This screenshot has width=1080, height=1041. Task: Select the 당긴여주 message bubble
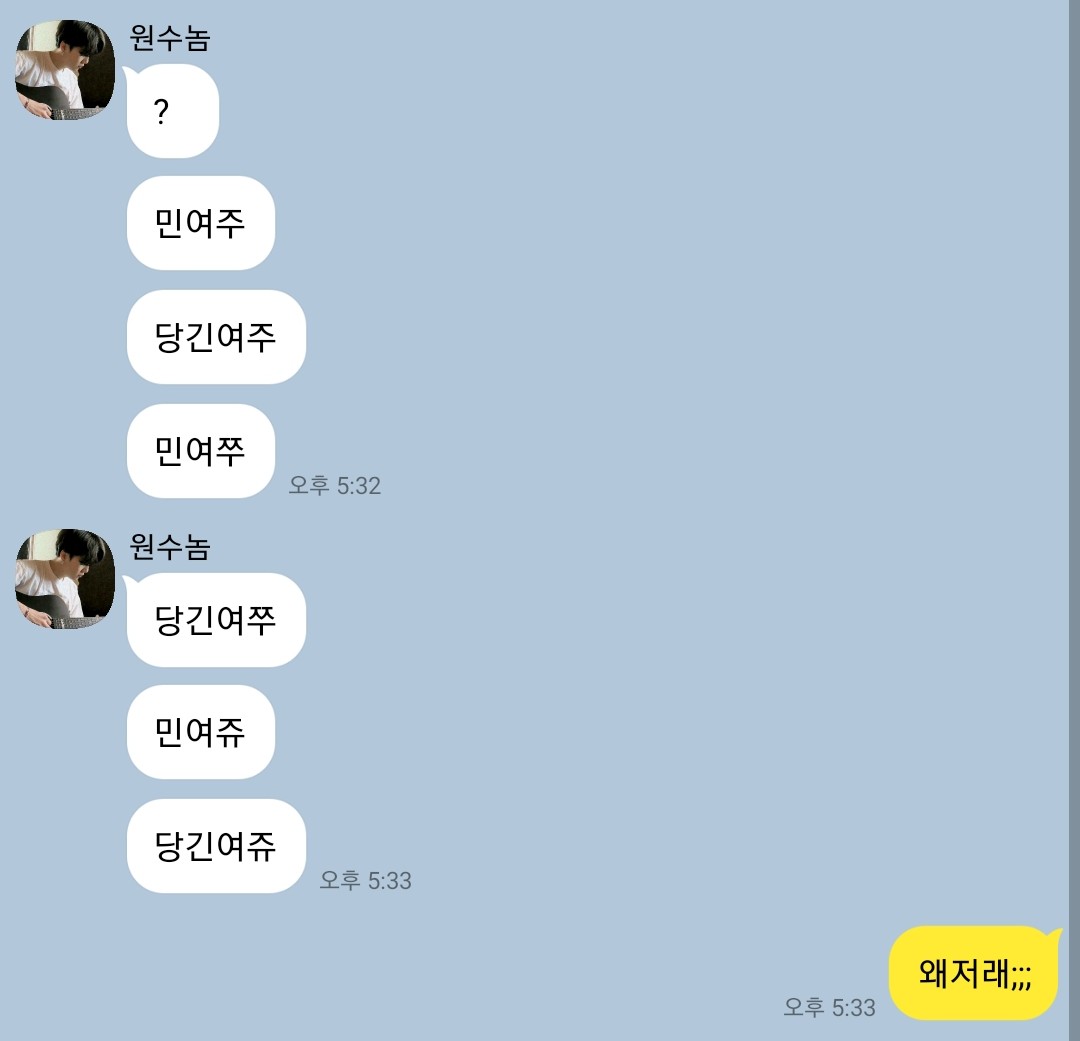pyautogui.click(x=216, y=337)
